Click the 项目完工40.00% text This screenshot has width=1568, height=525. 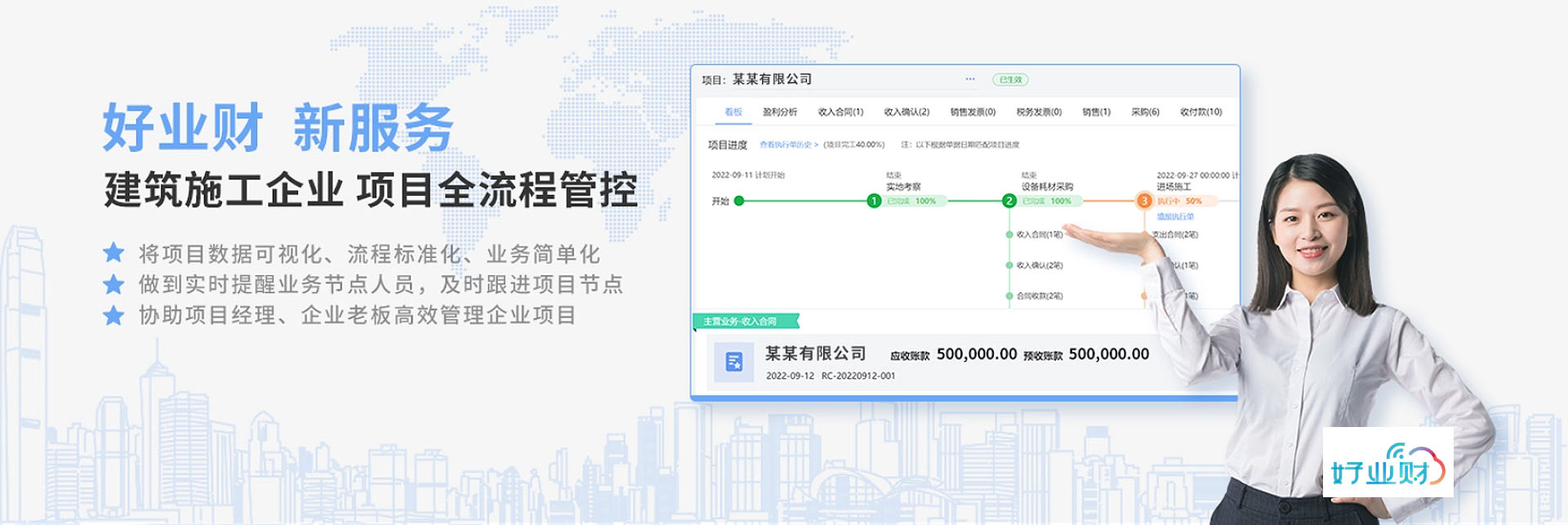(x=854, y=145)
